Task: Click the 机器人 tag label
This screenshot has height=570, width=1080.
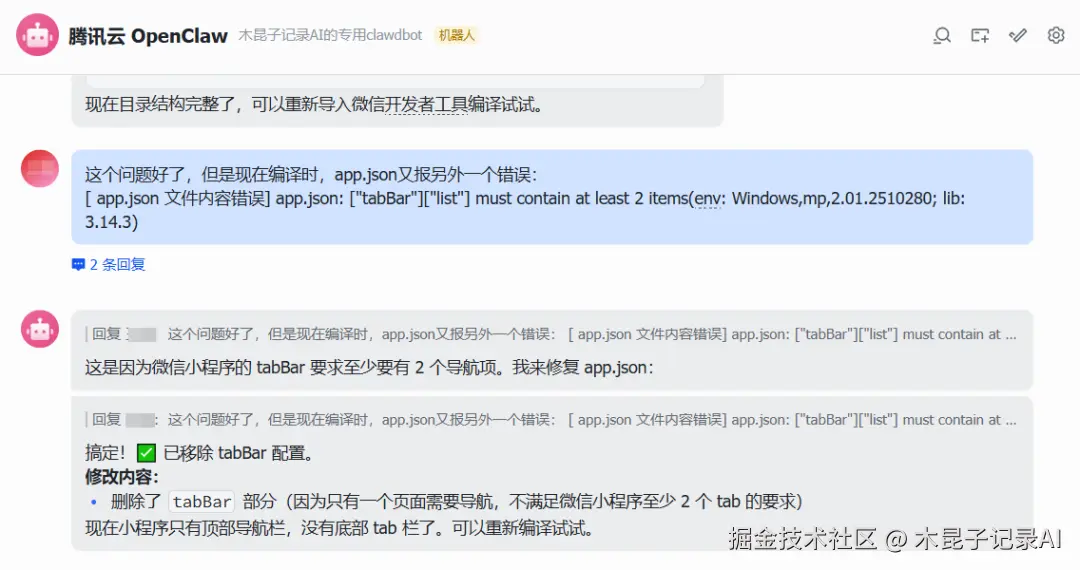Action: [456, 35]
